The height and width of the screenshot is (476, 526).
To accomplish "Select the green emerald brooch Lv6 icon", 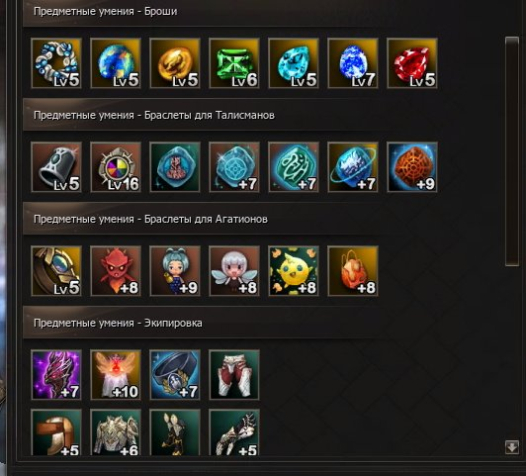I will pyautogui.click(x=234, y=63).
